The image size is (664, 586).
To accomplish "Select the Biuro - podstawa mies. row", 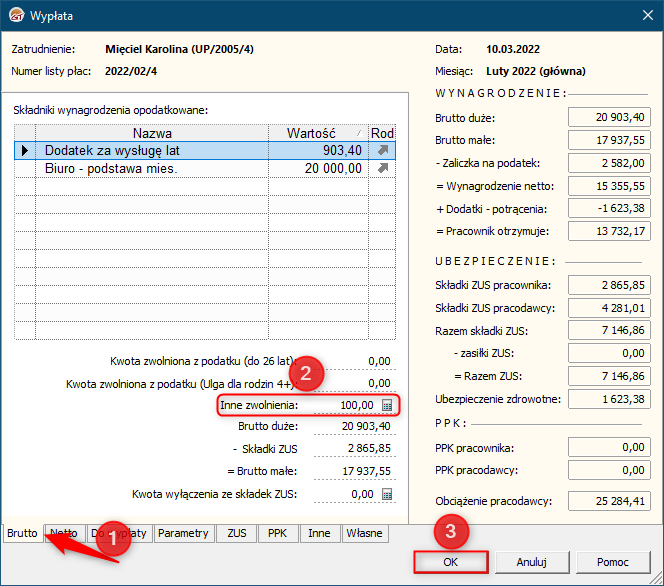I will (x=150, y=168).
